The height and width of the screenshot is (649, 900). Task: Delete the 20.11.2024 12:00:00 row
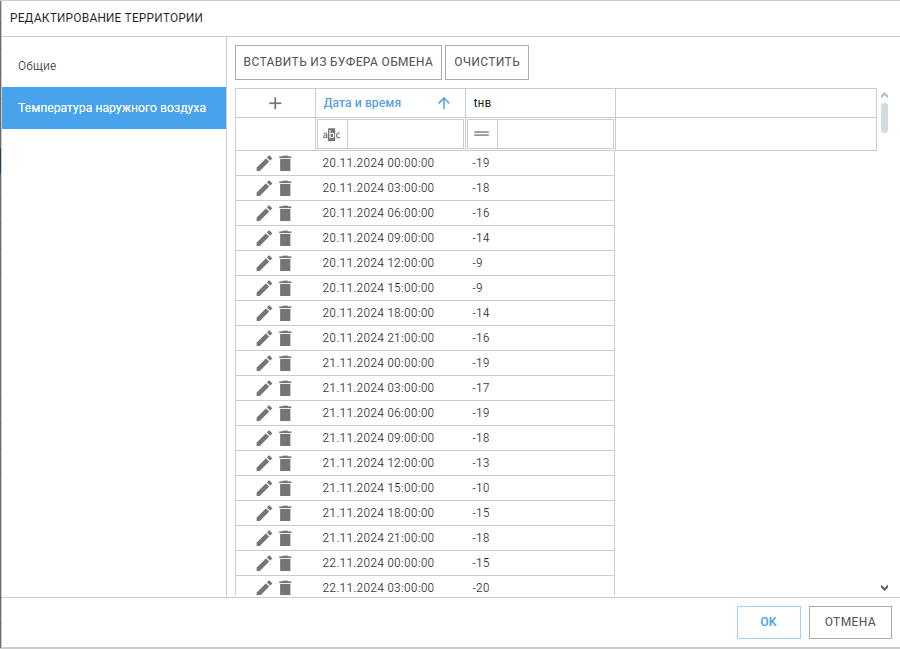tap(285, 263)
